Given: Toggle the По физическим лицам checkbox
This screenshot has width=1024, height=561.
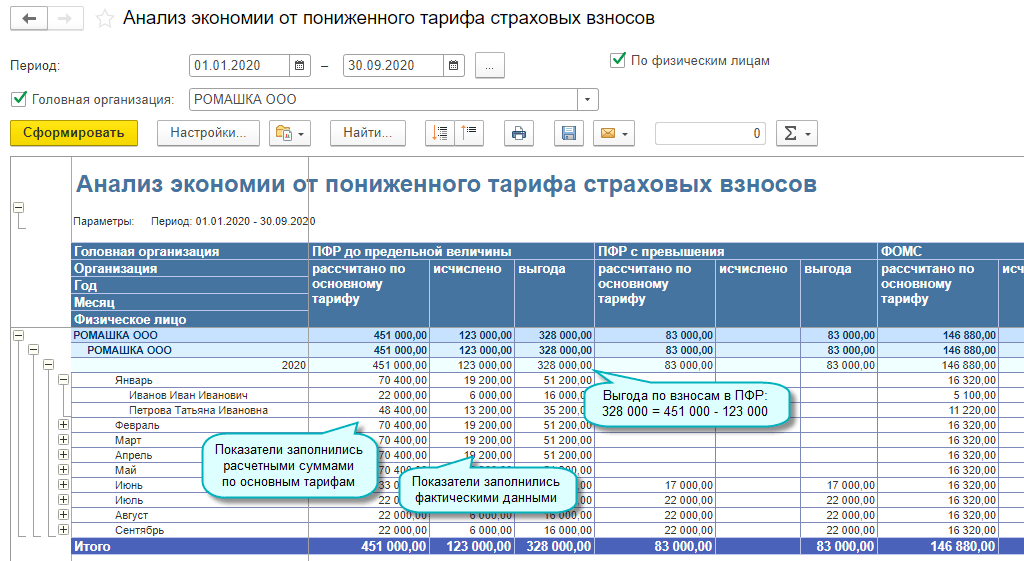Looking at the screenshot, I should (618, 60).
